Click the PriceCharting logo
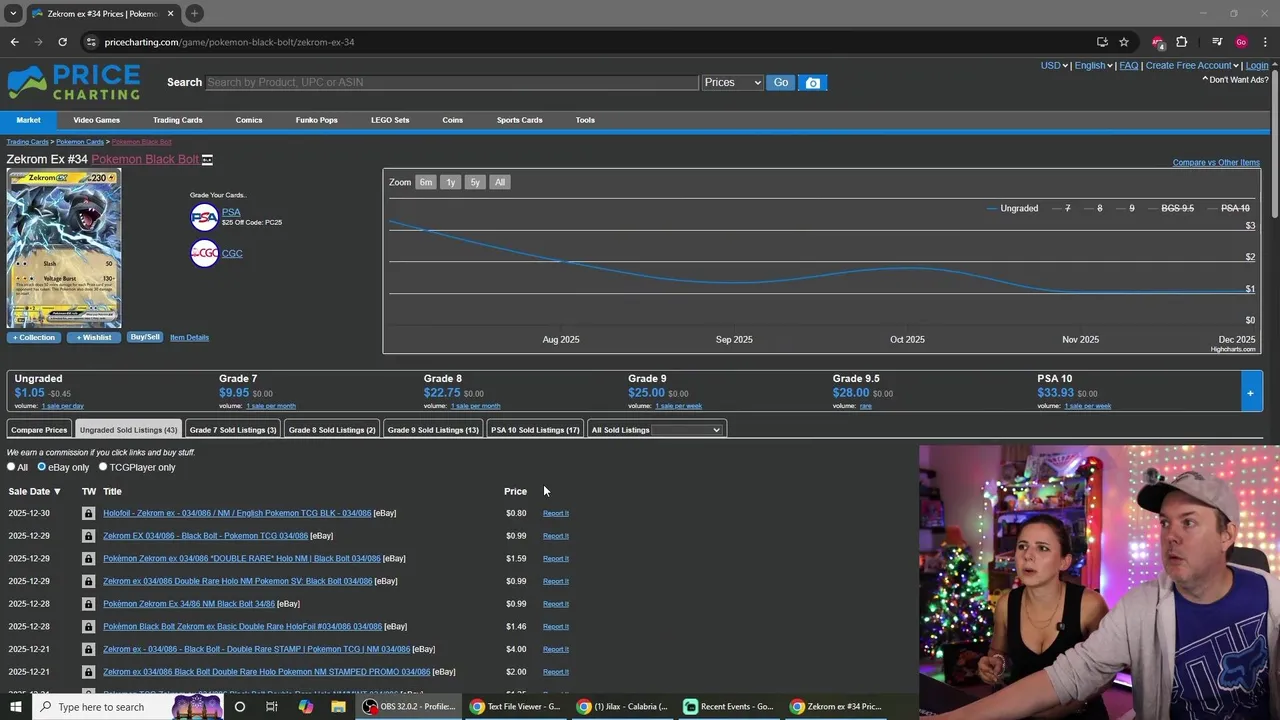Viewport: 1280px width, 720px height. coord(74,82)
